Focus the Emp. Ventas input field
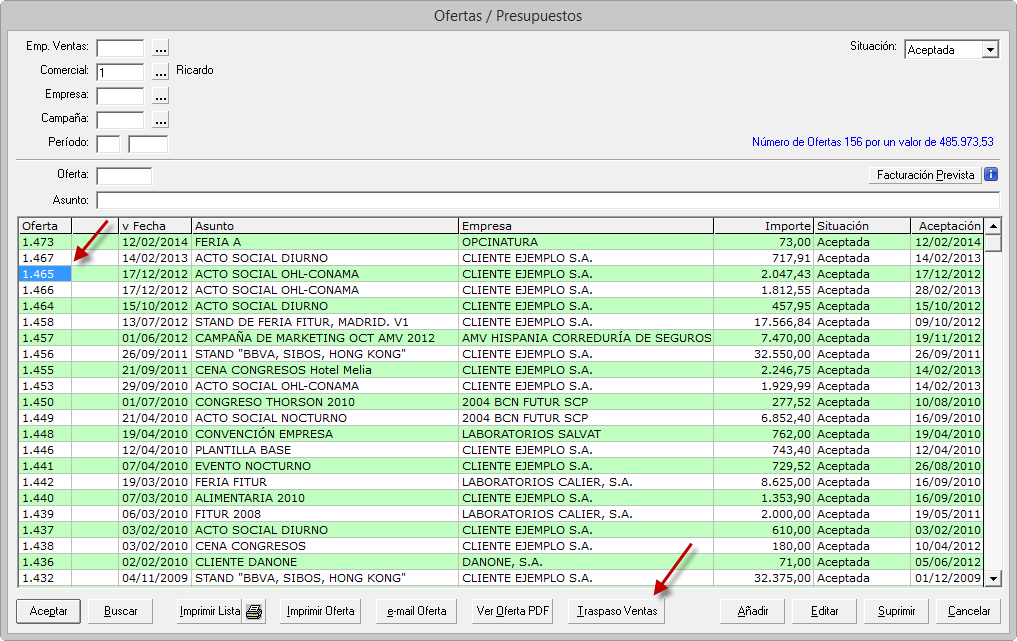The height and width of the screenshot is (641, 1017). click(120, 48)
